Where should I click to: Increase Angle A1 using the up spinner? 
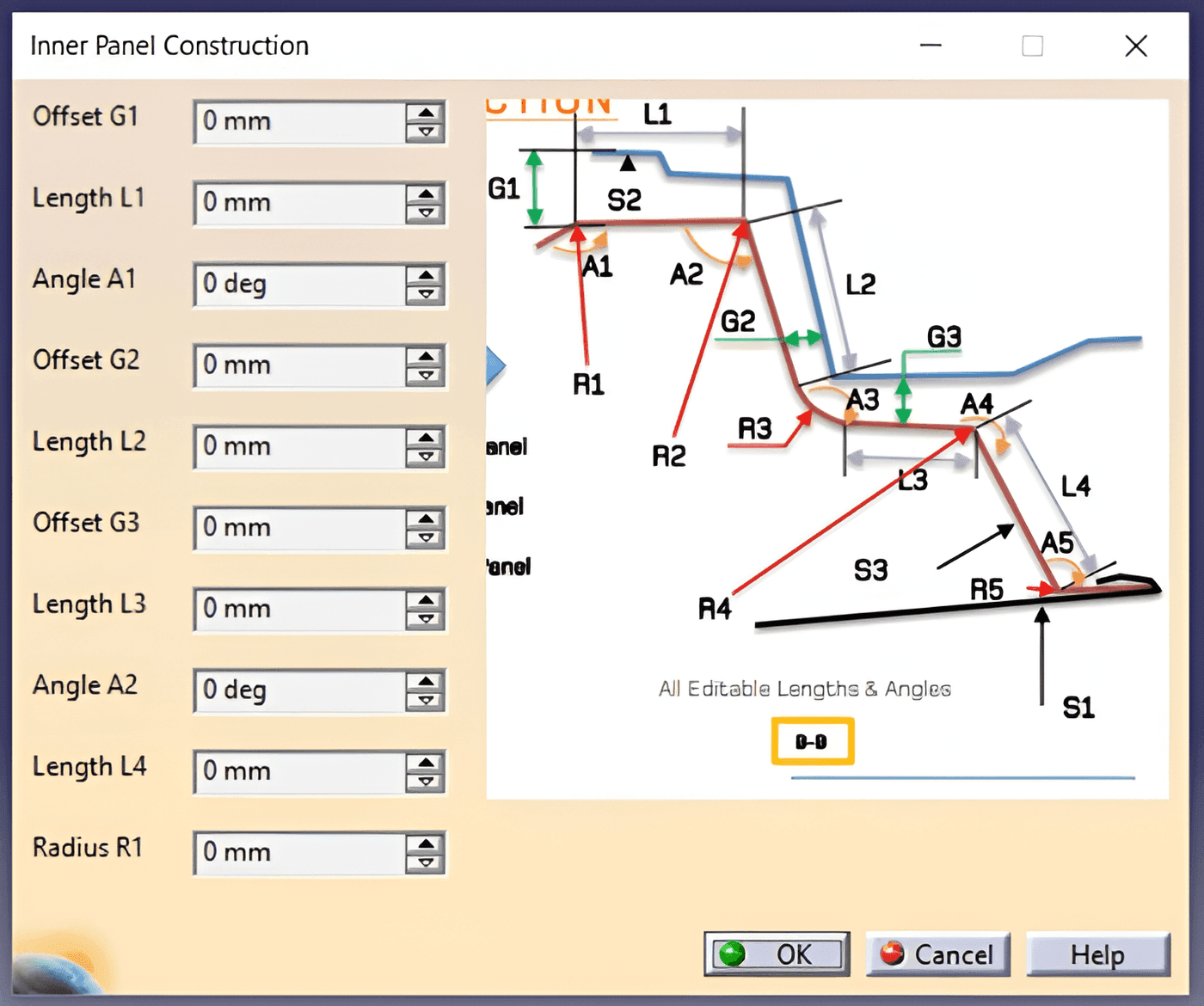click(x=425, y=275)
